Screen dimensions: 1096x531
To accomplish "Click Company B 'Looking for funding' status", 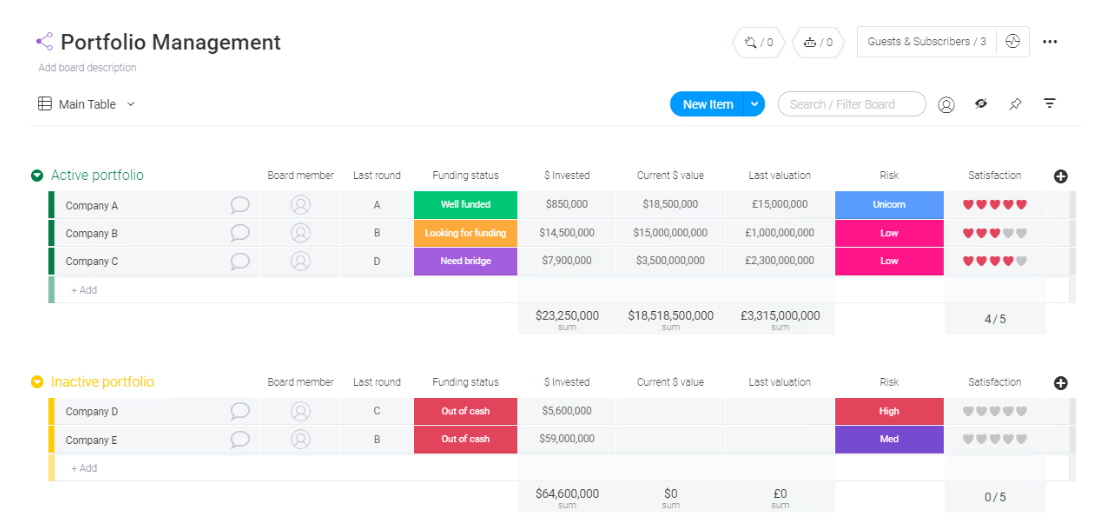I will [465, 233].
